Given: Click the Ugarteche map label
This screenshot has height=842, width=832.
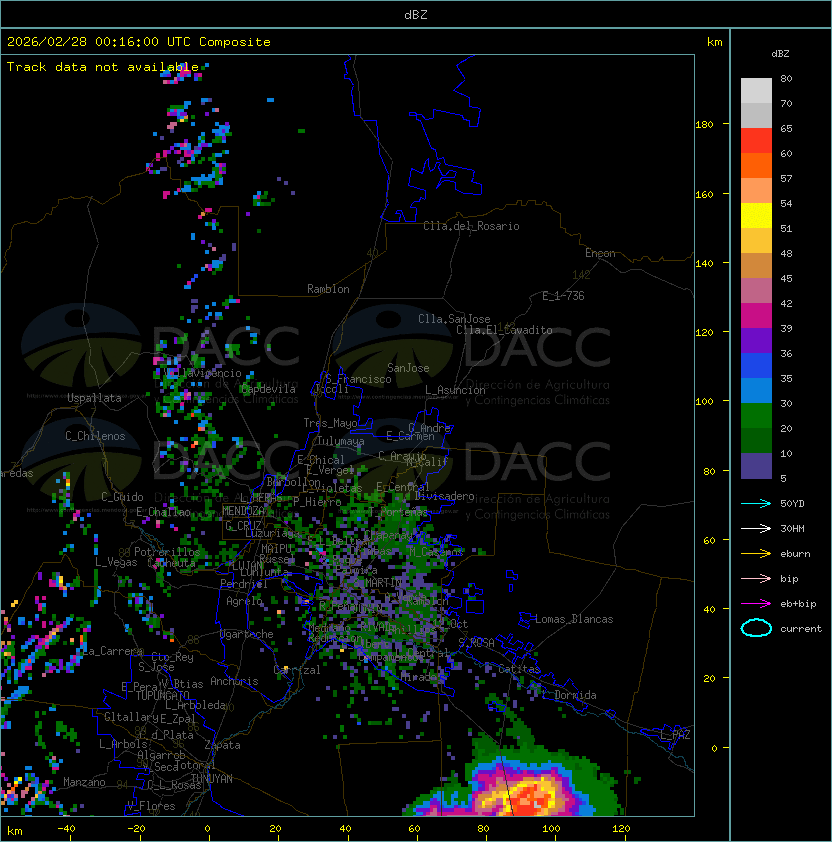Looking at the screenshot, I should click(247, 634).
